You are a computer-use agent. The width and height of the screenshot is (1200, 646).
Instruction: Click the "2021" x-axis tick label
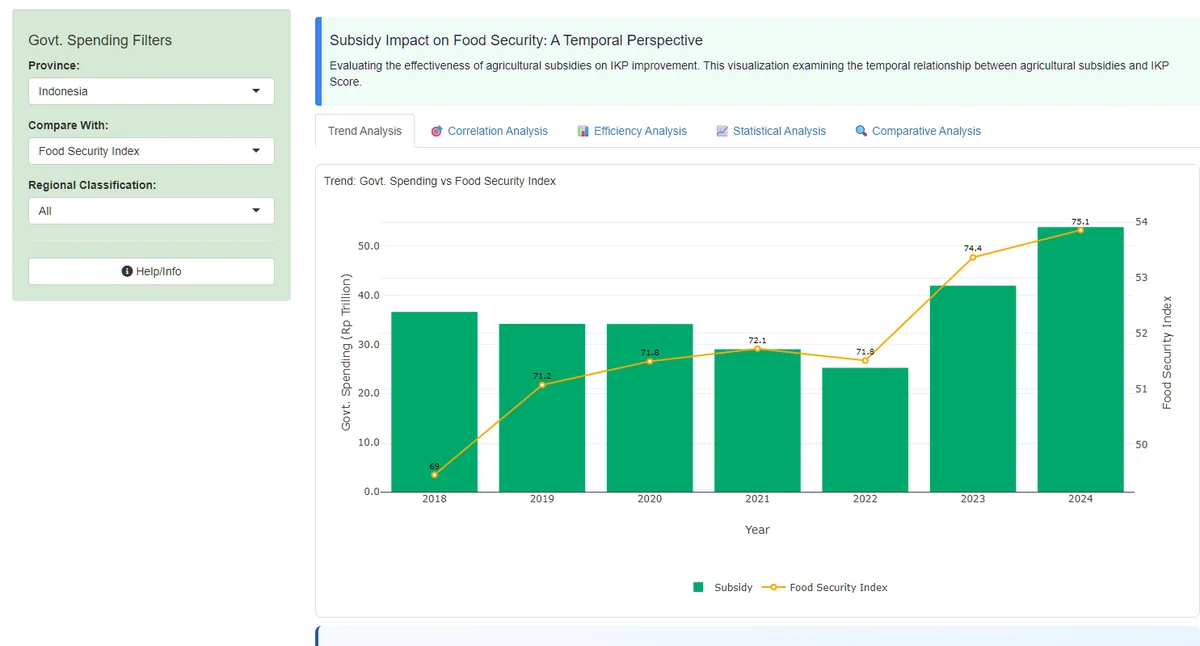click(757, 499)
